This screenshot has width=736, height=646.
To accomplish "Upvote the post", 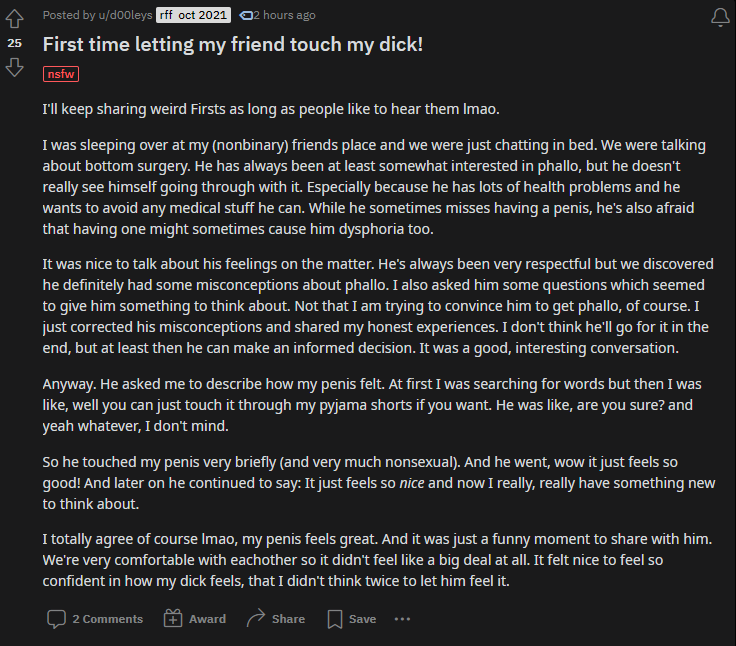I will click(x=14, y=20).
